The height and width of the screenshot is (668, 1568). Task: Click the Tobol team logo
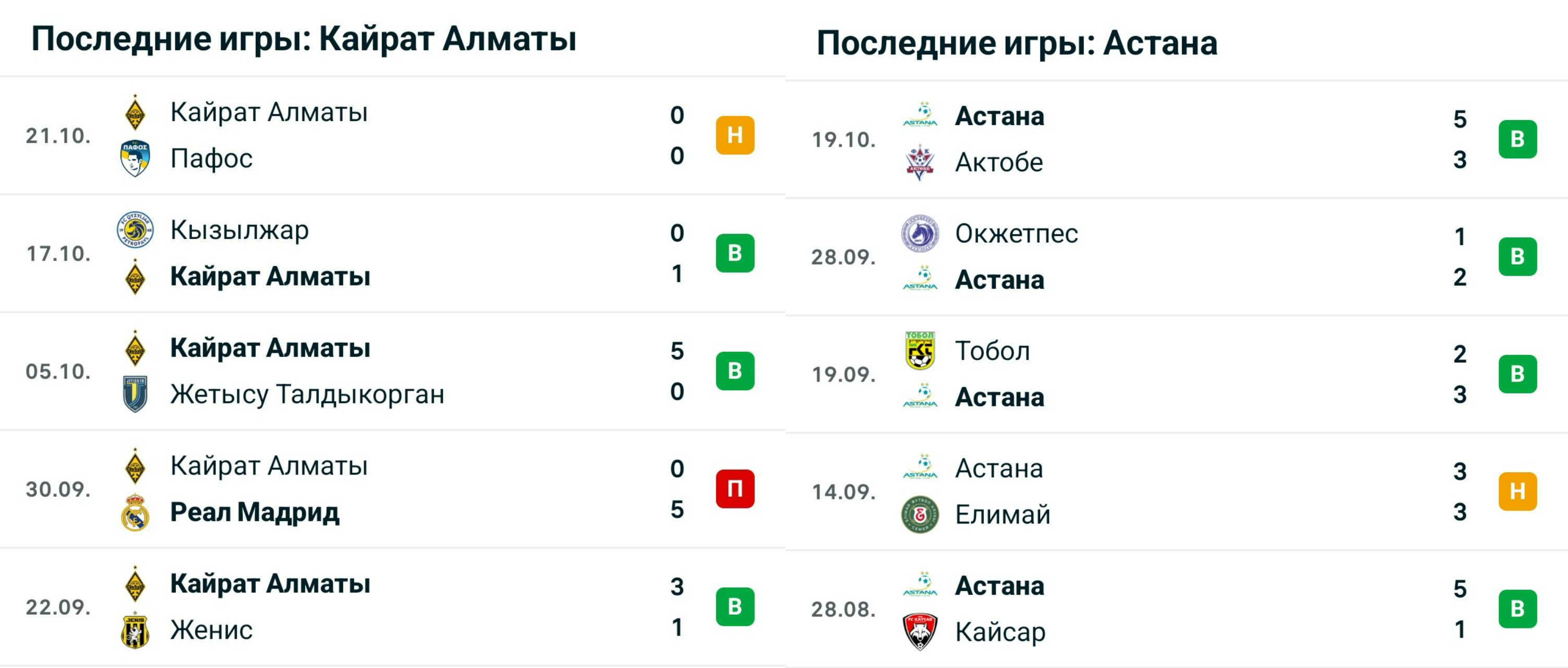[x=919, y=351]
